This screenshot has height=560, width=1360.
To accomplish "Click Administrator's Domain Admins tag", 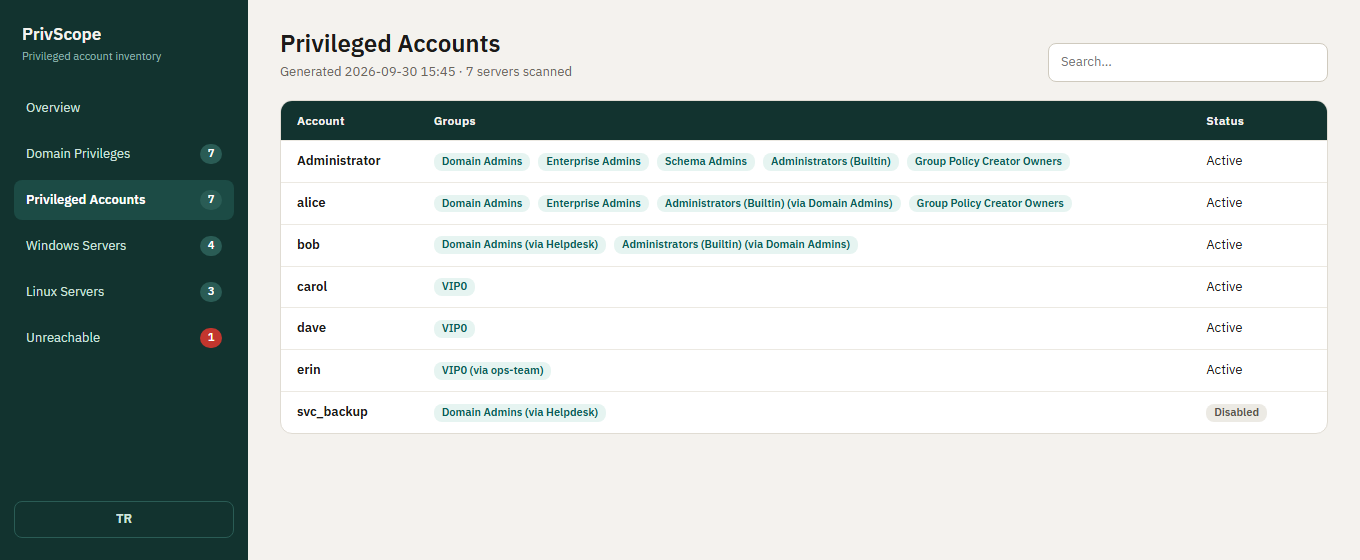I will point(482,162).
